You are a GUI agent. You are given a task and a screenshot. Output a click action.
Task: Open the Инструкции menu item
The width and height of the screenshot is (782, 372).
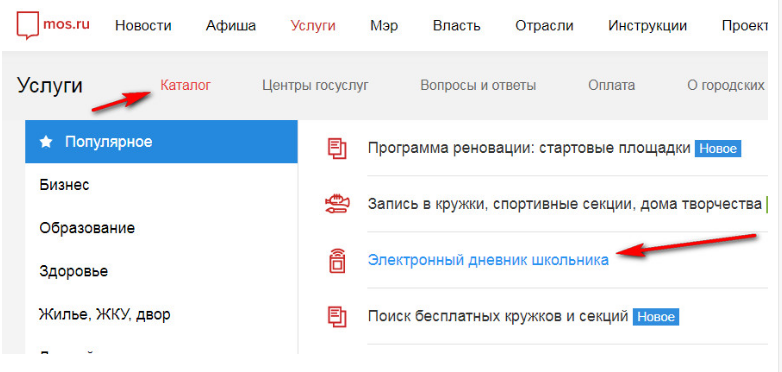coord(647,25)
